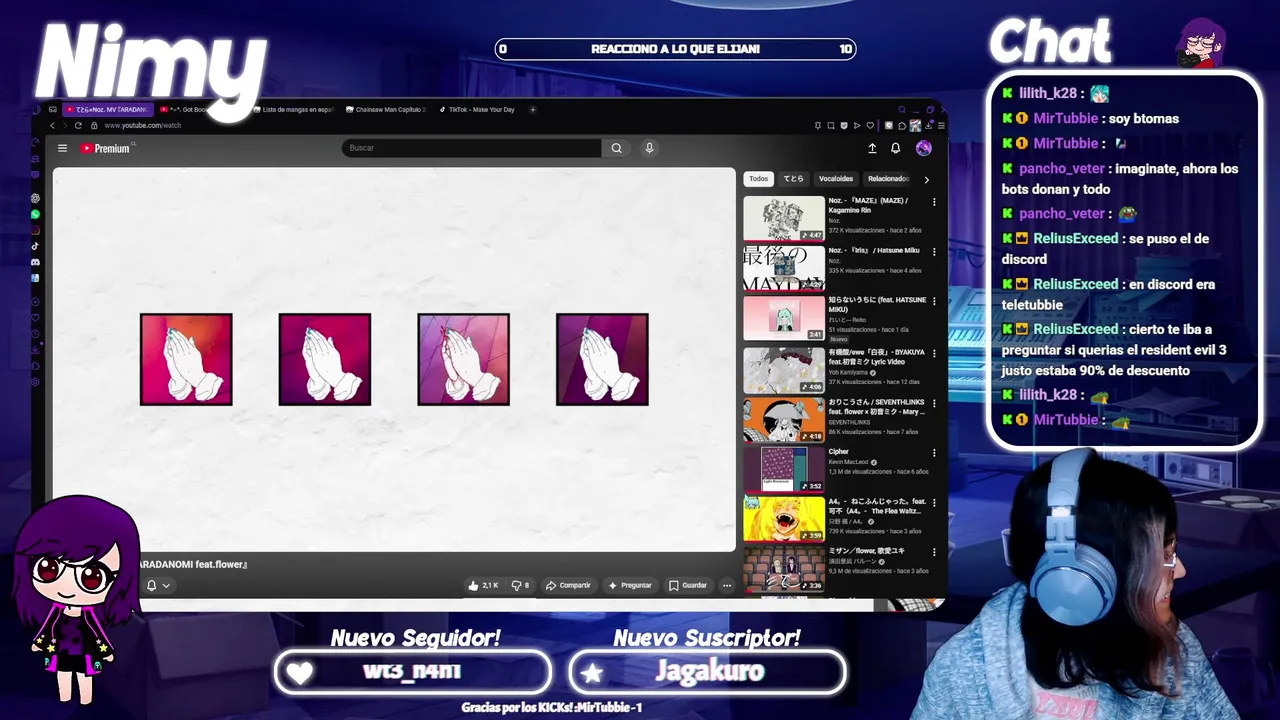
Task: Open options menu for Cipher video
Action: pyautogui.click(x=934, y=452)
